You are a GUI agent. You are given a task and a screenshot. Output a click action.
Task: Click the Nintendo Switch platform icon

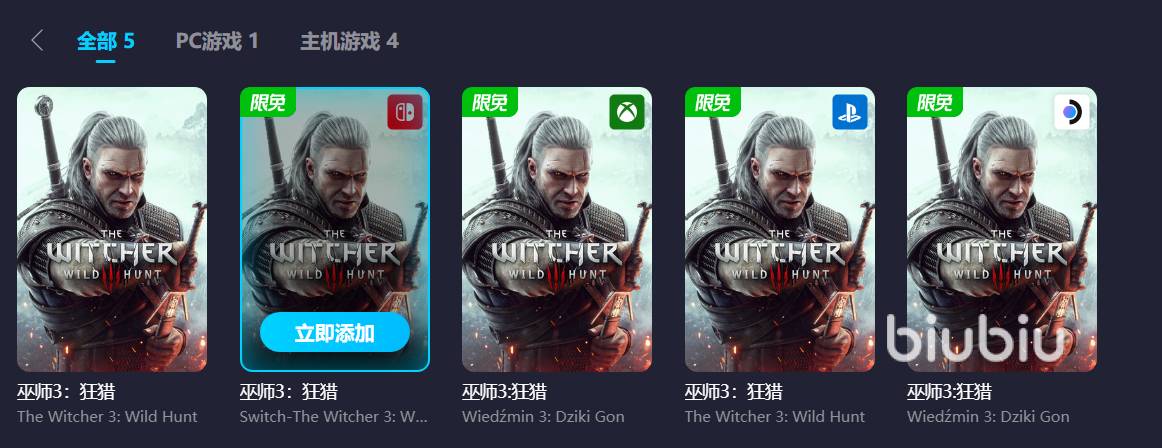pos(405,113)
